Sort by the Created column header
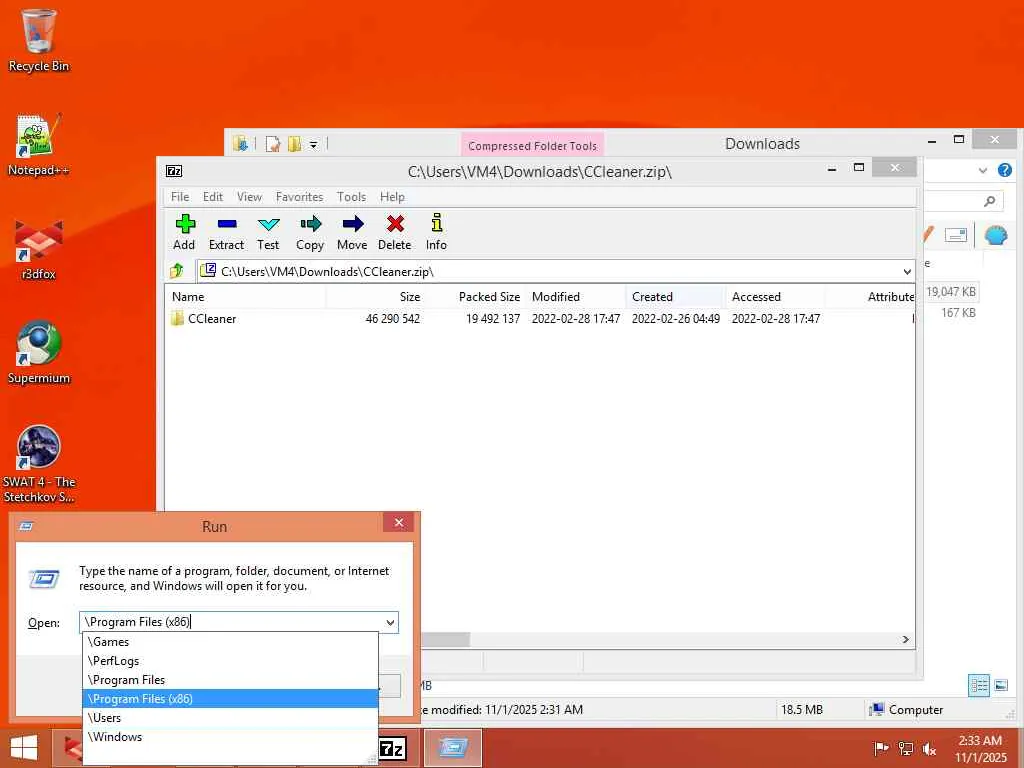Viewport: 1024px width, 768px height. coord(676,296)
